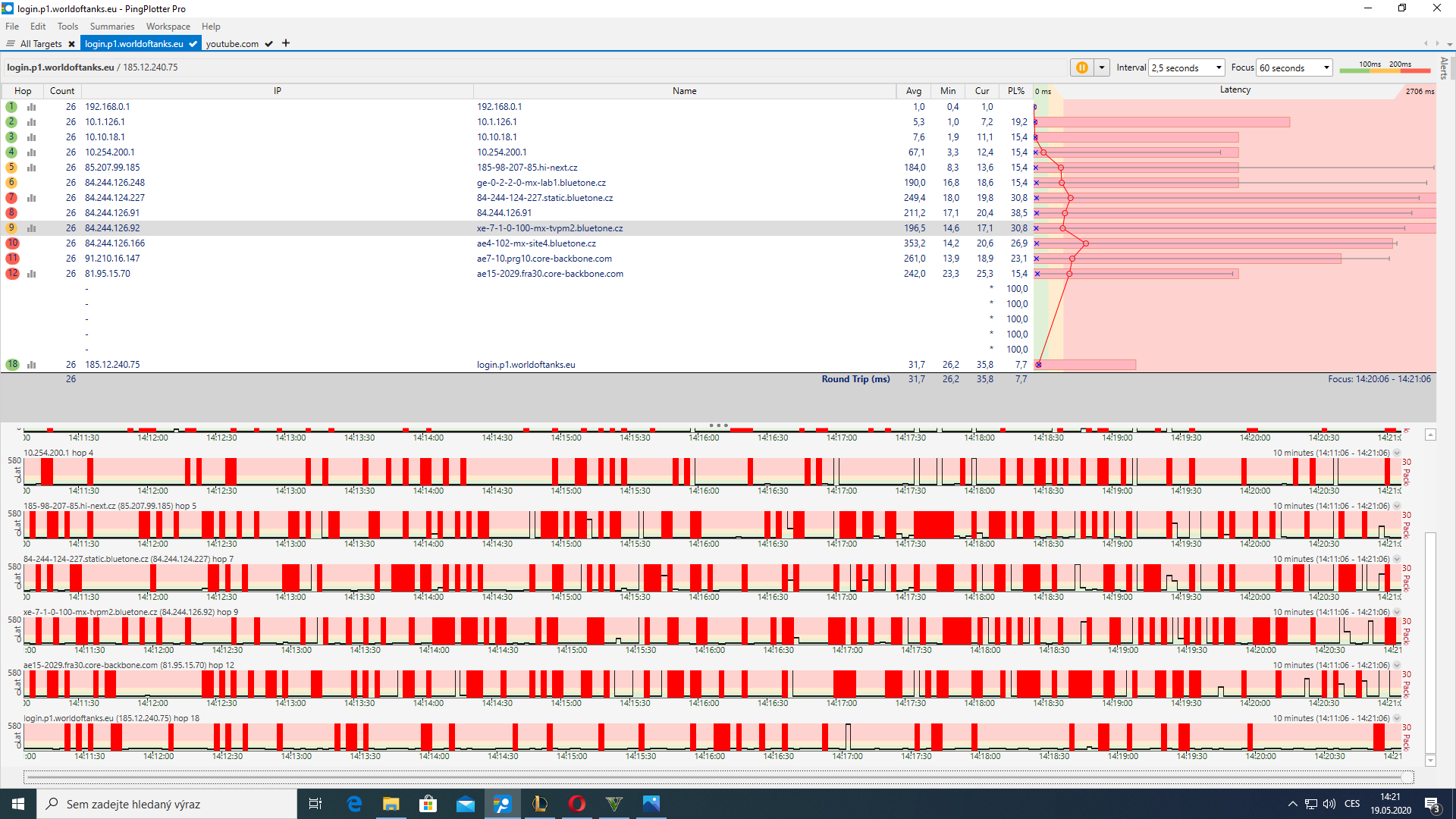
Task: Add a new target tab with plus icon
Action: click(x=286, y=43)
